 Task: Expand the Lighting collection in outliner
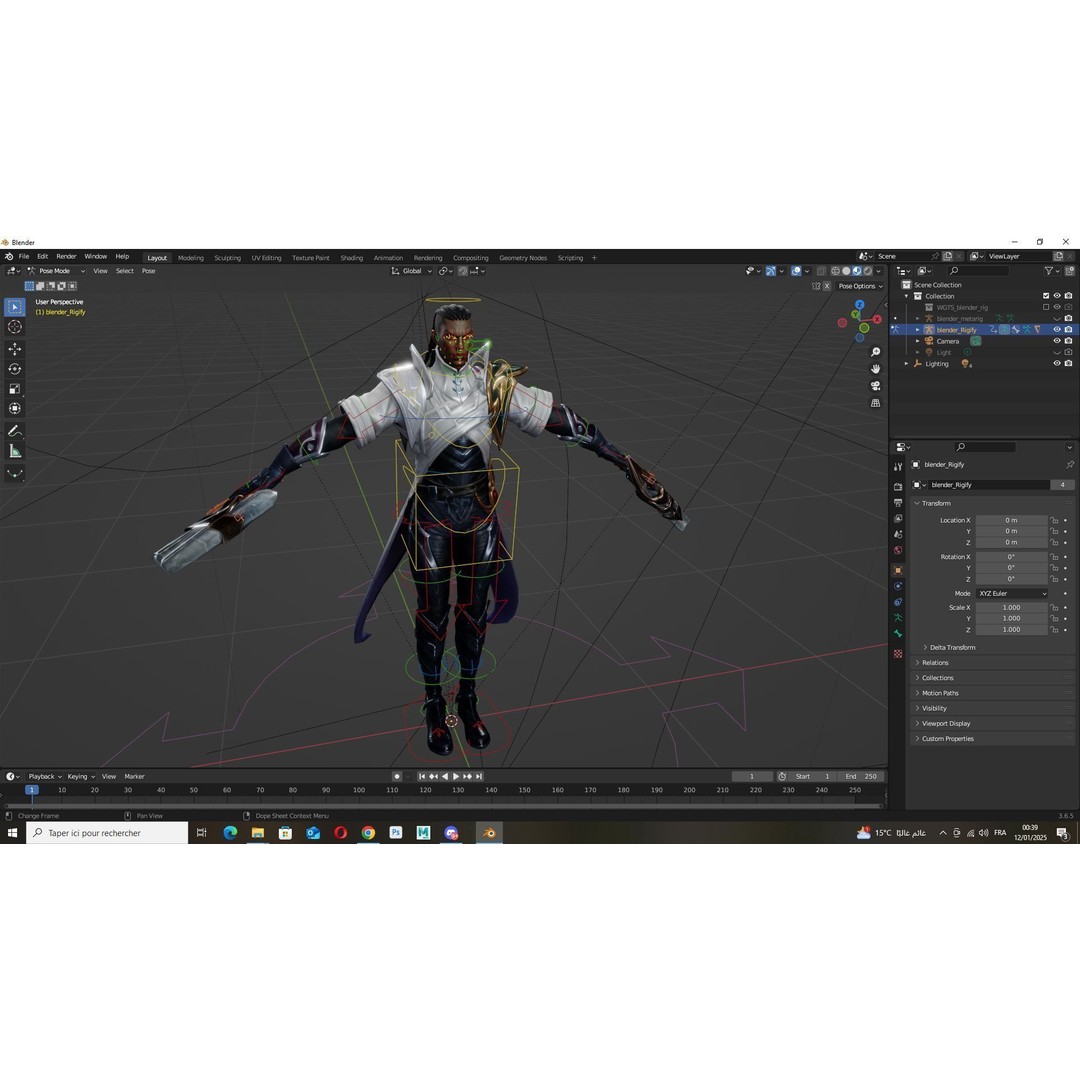click(x=906, y=364)
